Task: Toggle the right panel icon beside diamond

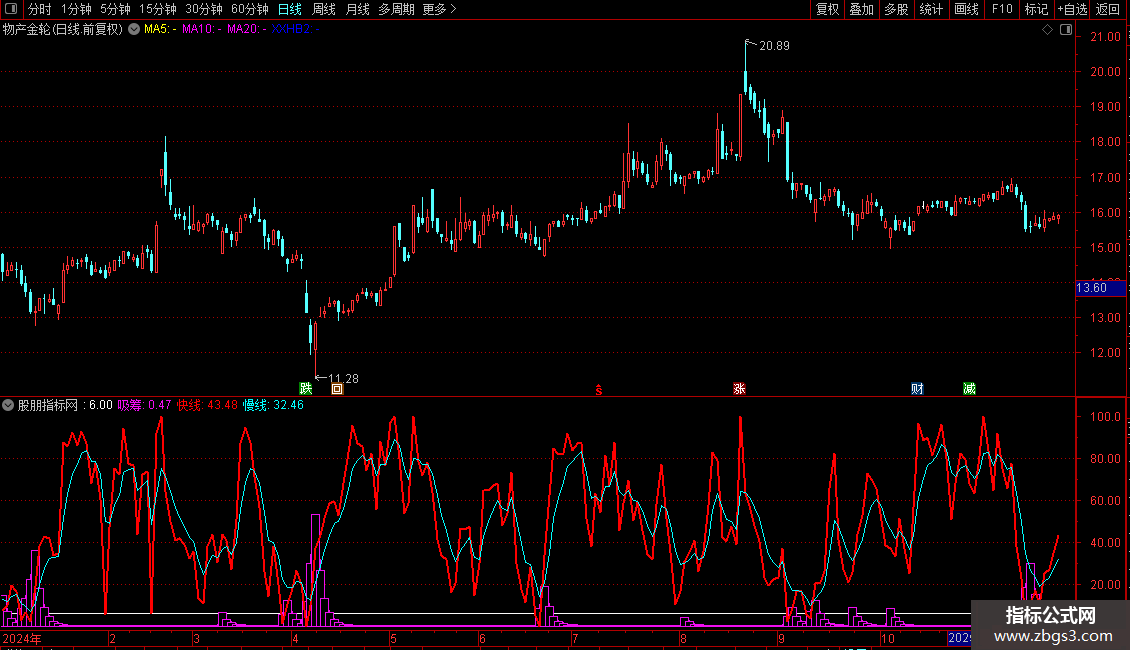Action: pyautogui.click(x=1066, y=30)
